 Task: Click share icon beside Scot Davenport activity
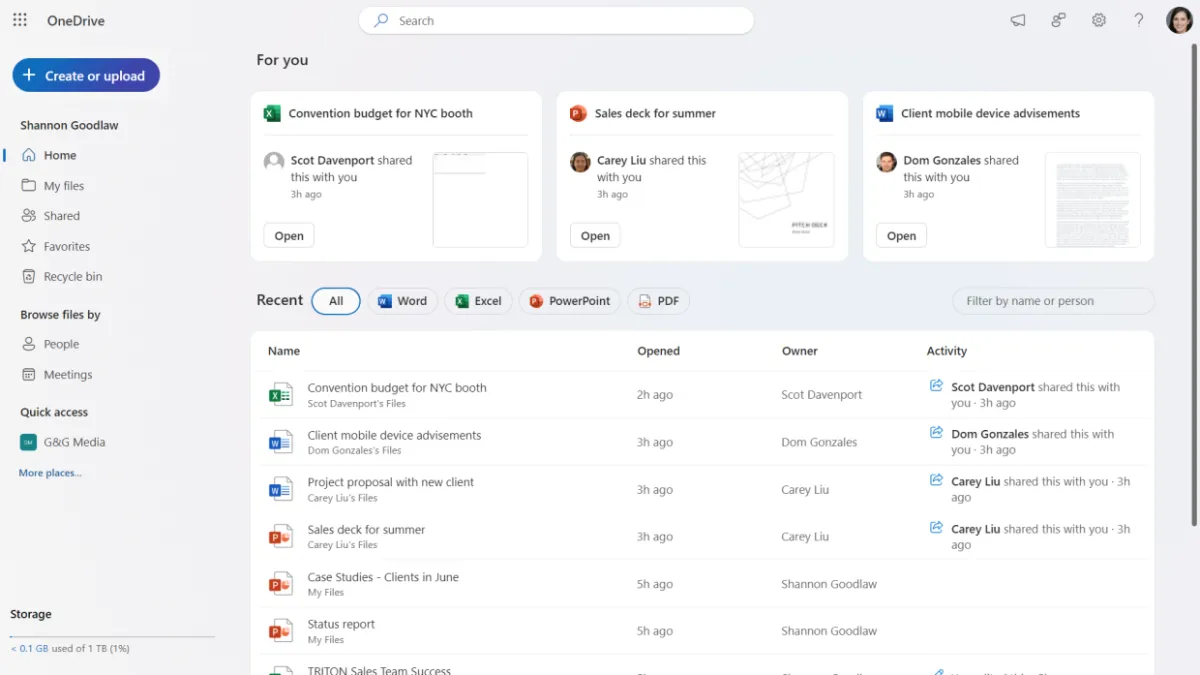point(936,385)
